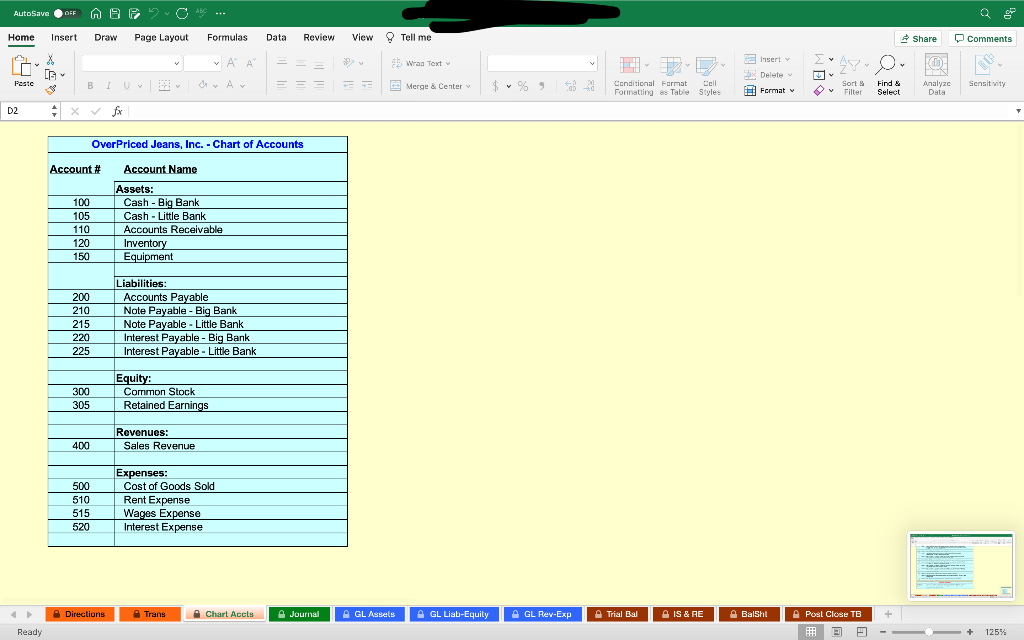Switch to the Formulas ribbon tab
The image size is (1024, 640).
click(227, 37)
